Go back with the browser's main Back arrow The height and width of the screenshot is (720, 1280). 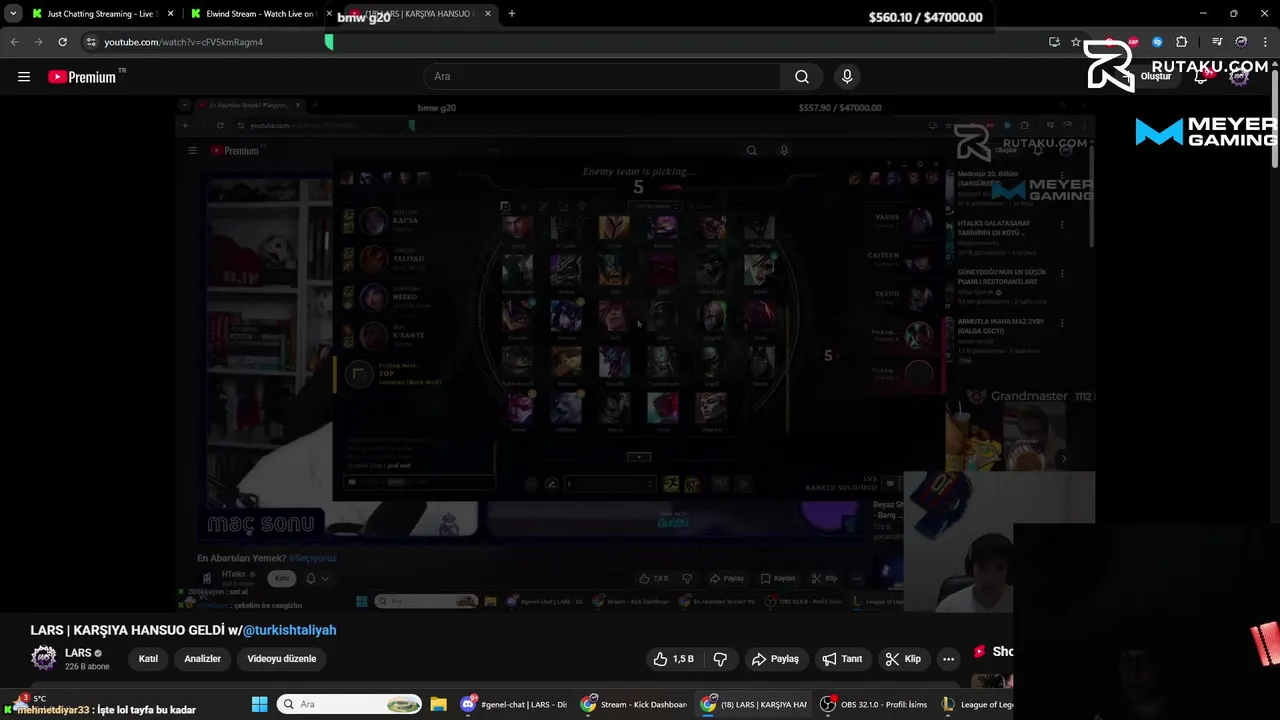point(14,42)
